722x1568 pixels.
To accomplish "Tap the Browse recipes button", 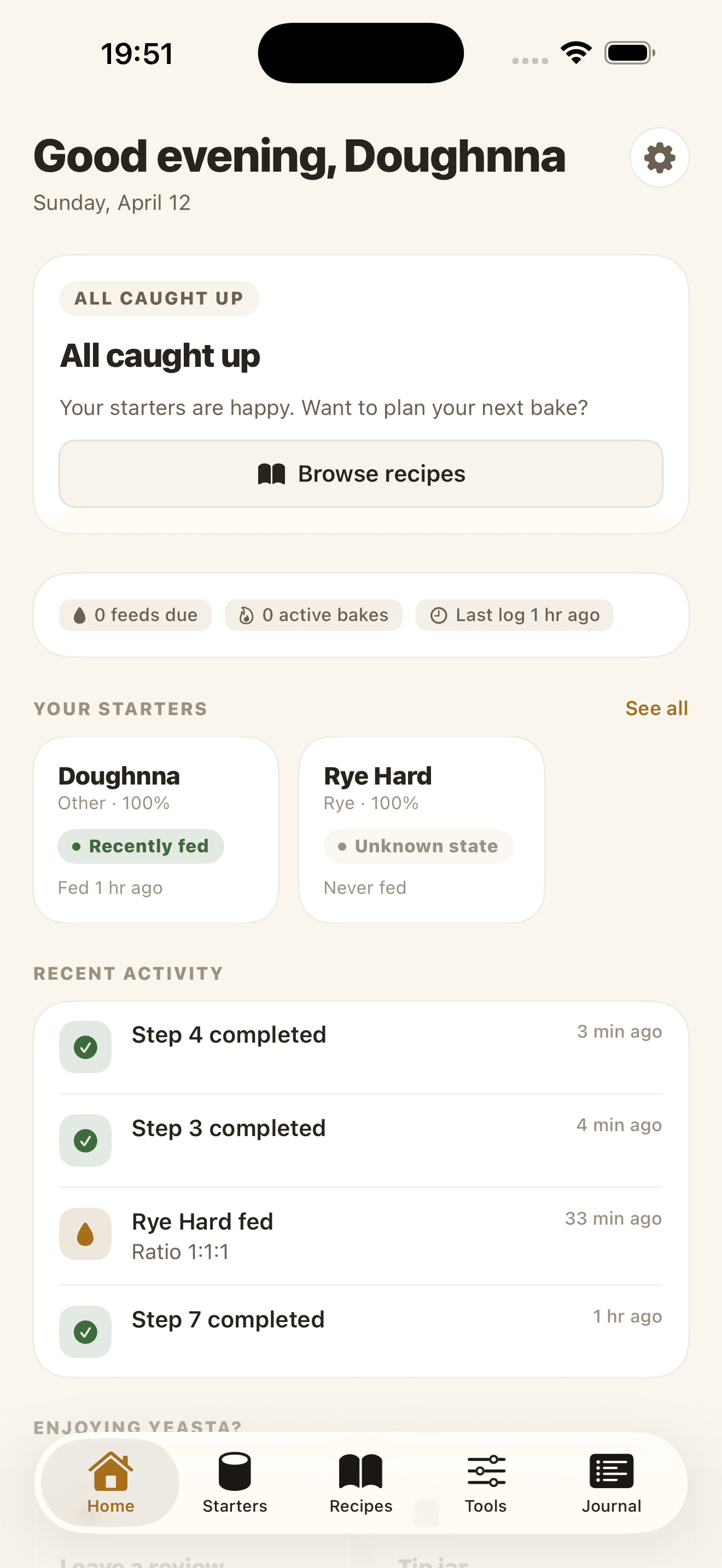I will [361, 473].
